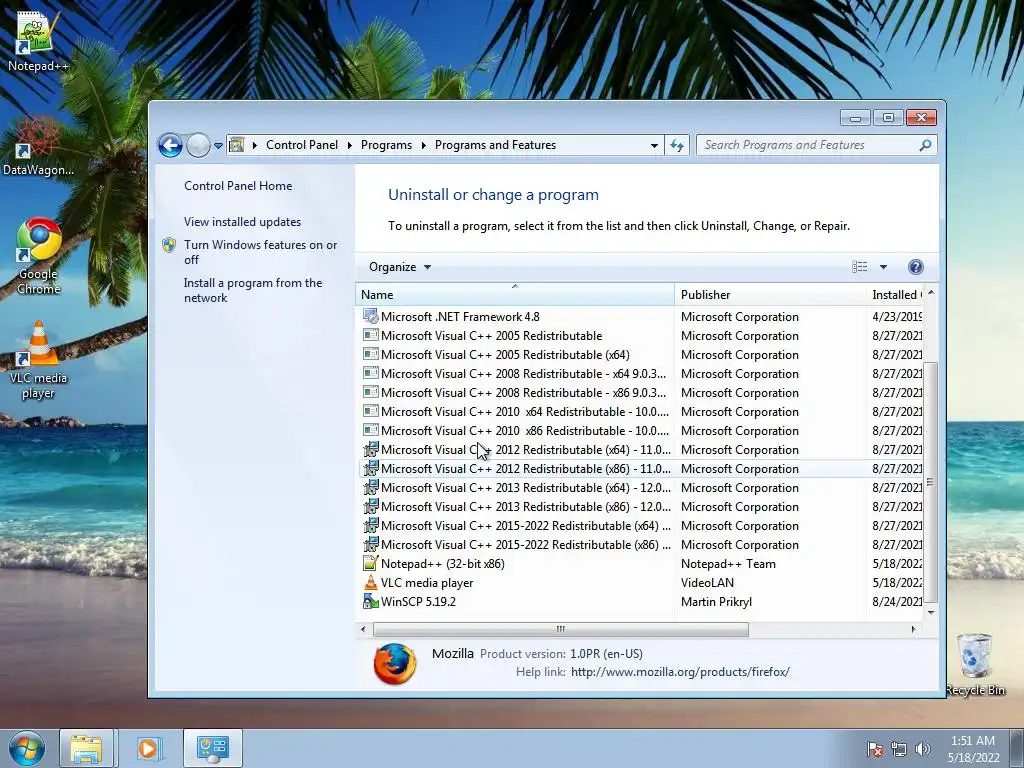This screenshot has width=1024, height=768.
Task: Select Visual C++ 2015-2022 Redistributable (x86)
Action: (641, 544)
